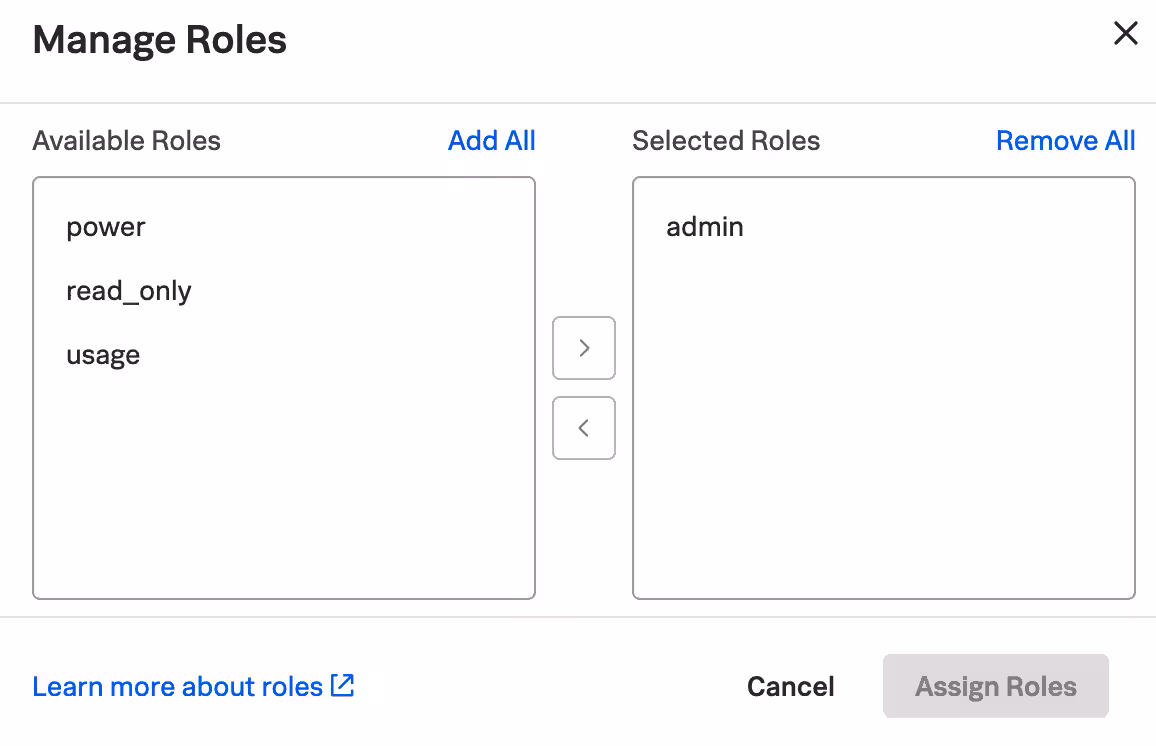Add all available roles
This screenshot has height=746, width=1156.
(x=491, y=141)
